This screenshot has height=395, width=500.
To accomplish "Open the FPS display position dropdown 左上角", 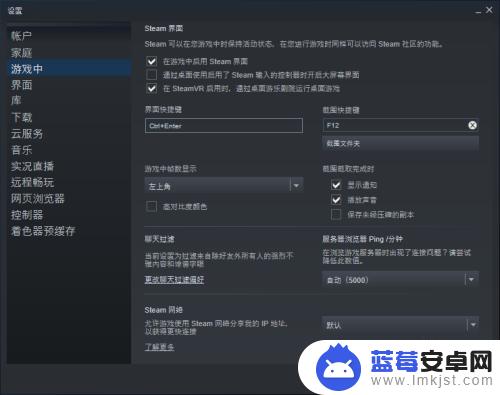I will [224, 185].
